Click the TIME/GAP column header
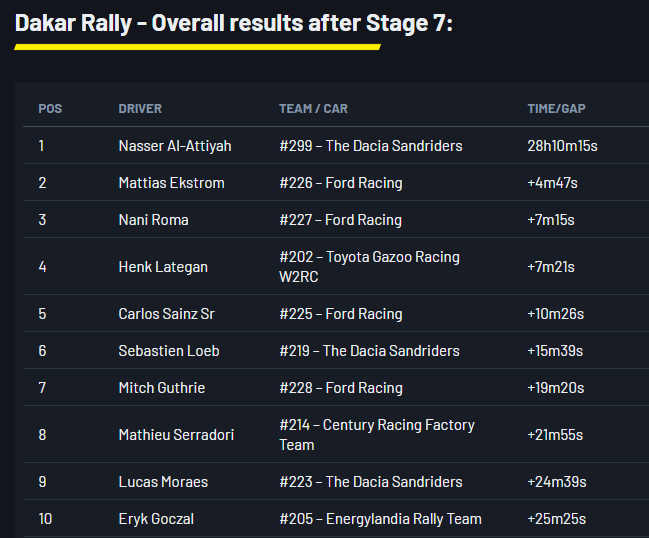This screenshot has width=649, height=538. [556, 108]
